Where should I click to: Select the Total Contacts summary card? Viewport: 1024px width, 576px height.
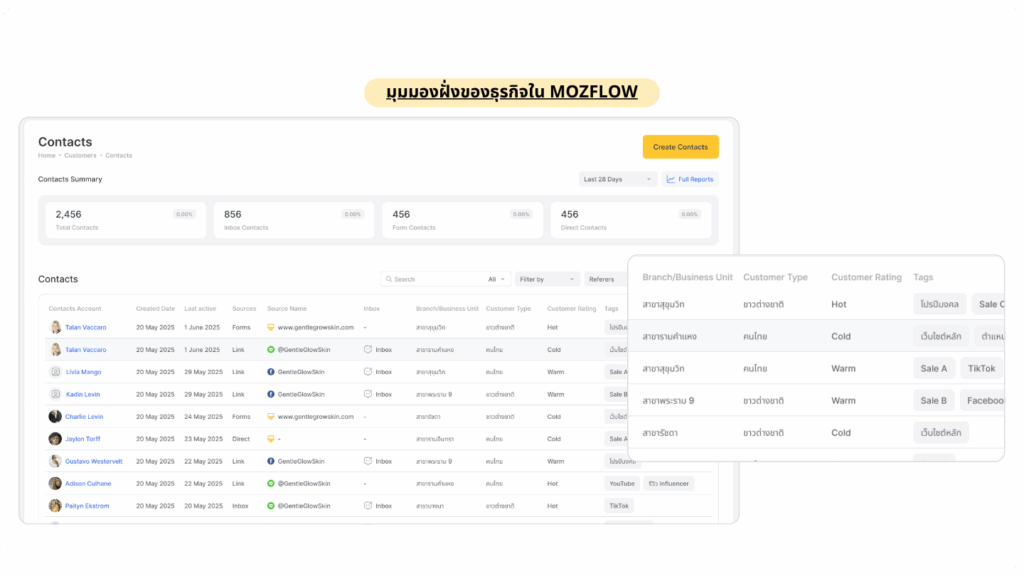(125, 220)
